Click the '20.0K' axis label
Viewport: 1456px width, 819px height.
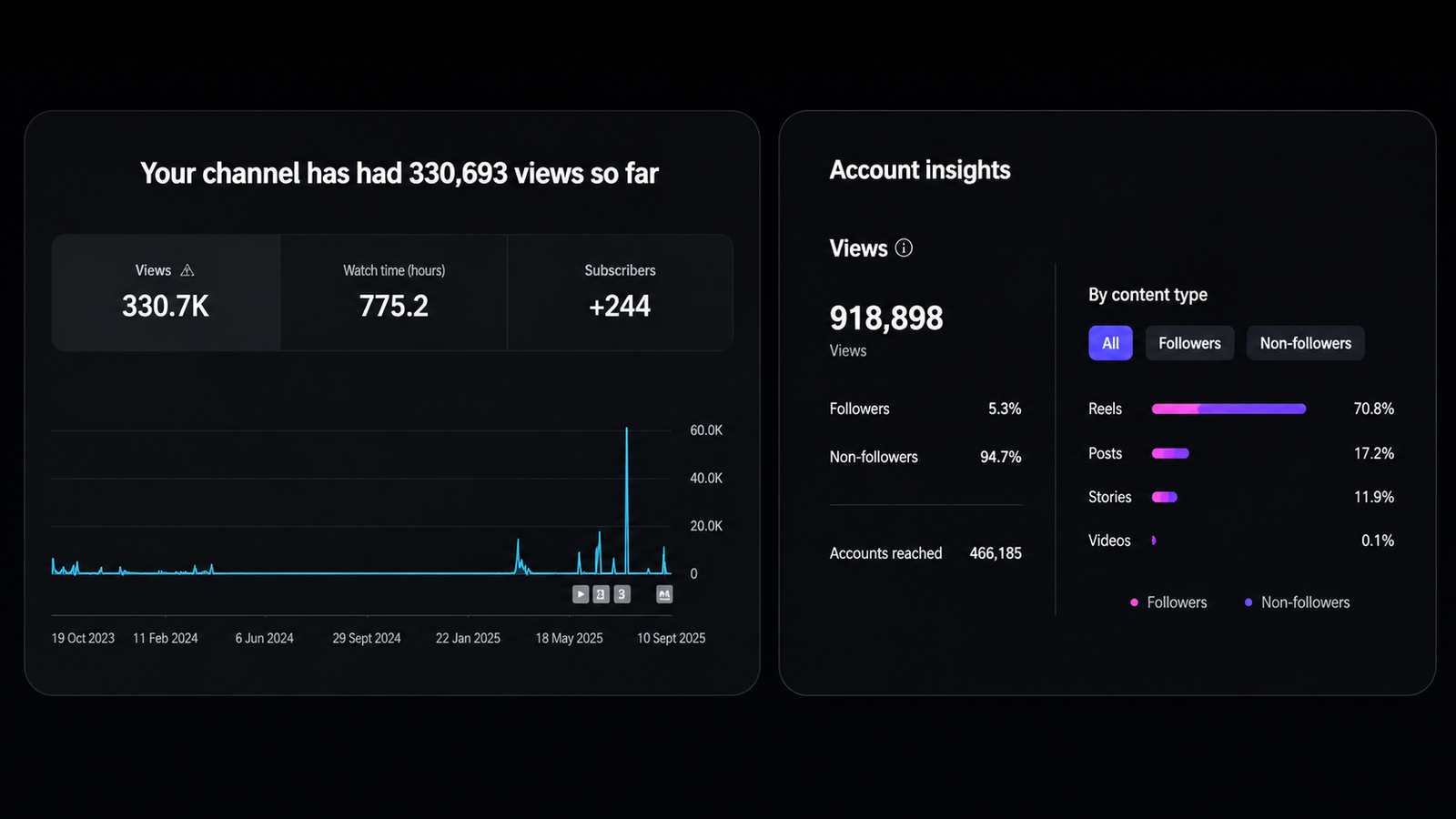point(706,526)
